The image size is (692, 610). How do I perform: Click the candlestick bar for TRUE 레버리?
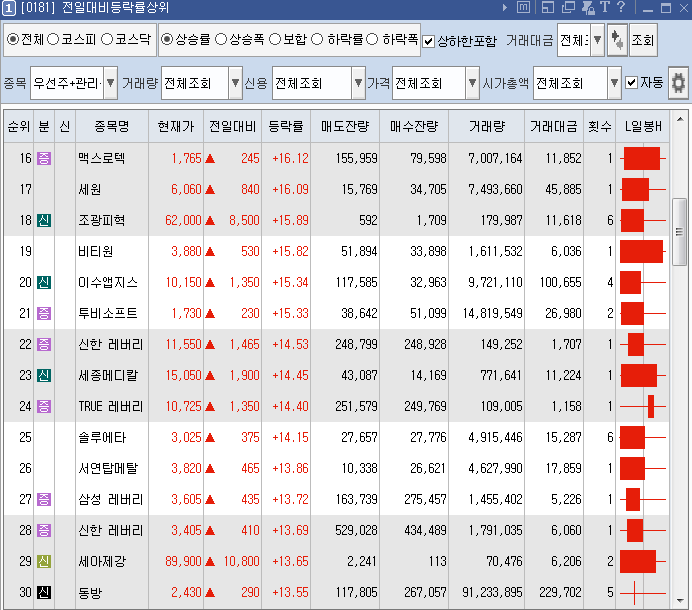[643, 407]
